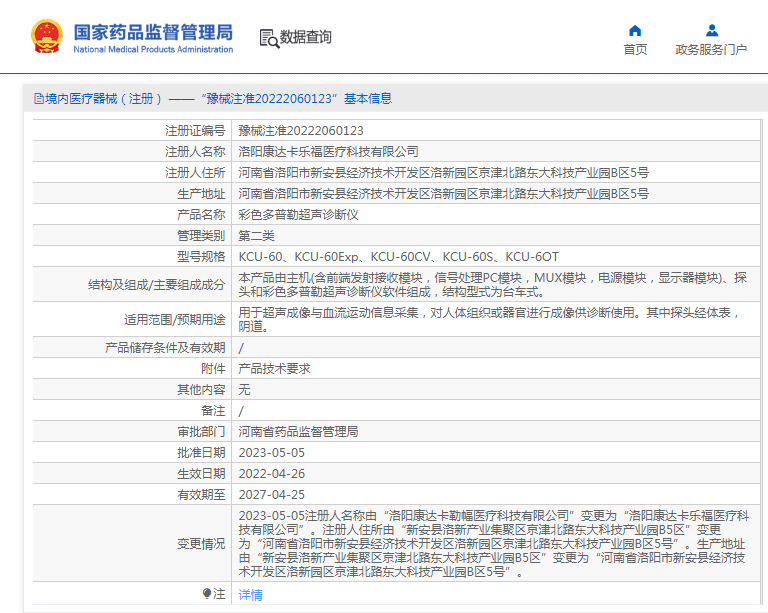Image resolution: width=768 pixels, height=613 pixels.
Task: Click the 生产地址 address value
Action: 444,194
